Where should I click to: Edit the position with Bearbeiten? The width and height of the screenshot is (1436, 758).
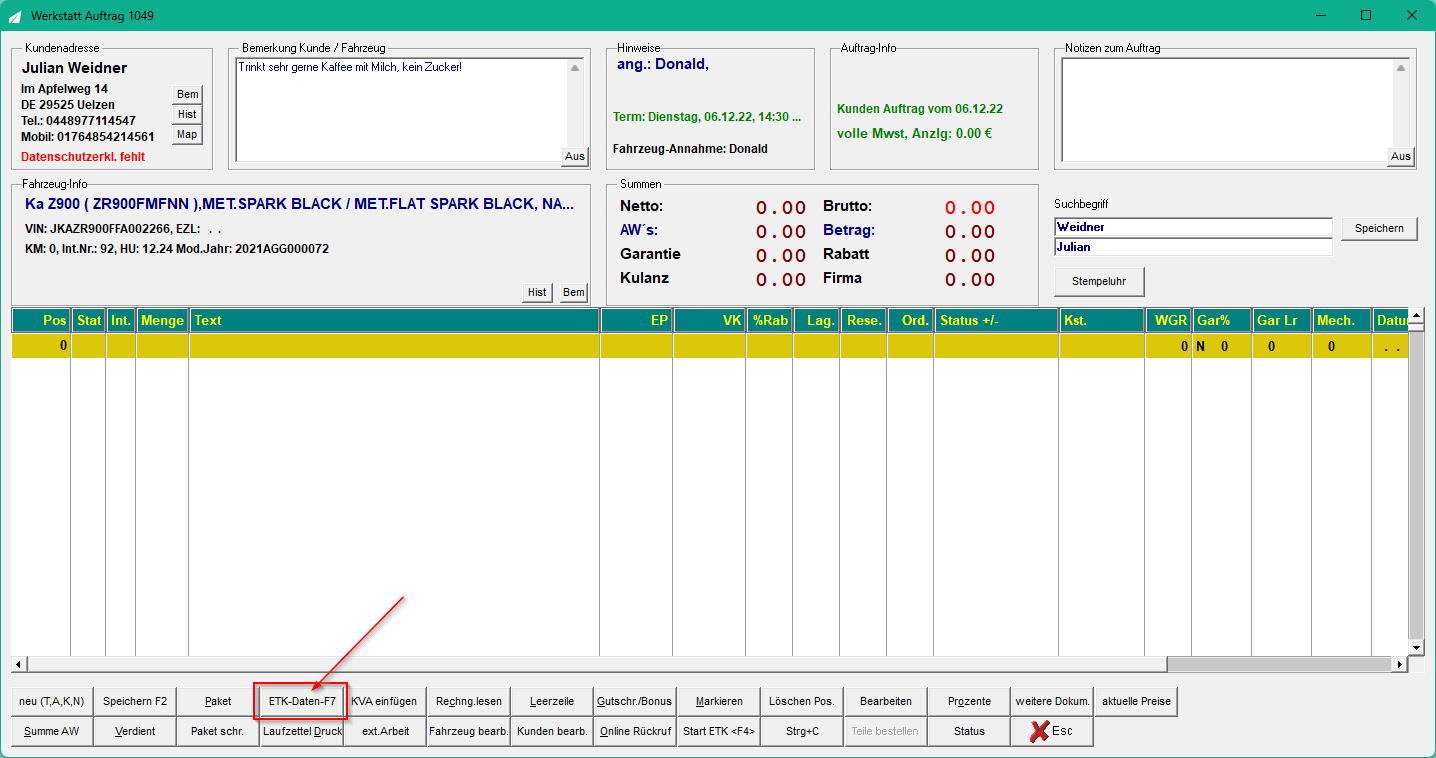click(x=885, y=701)
